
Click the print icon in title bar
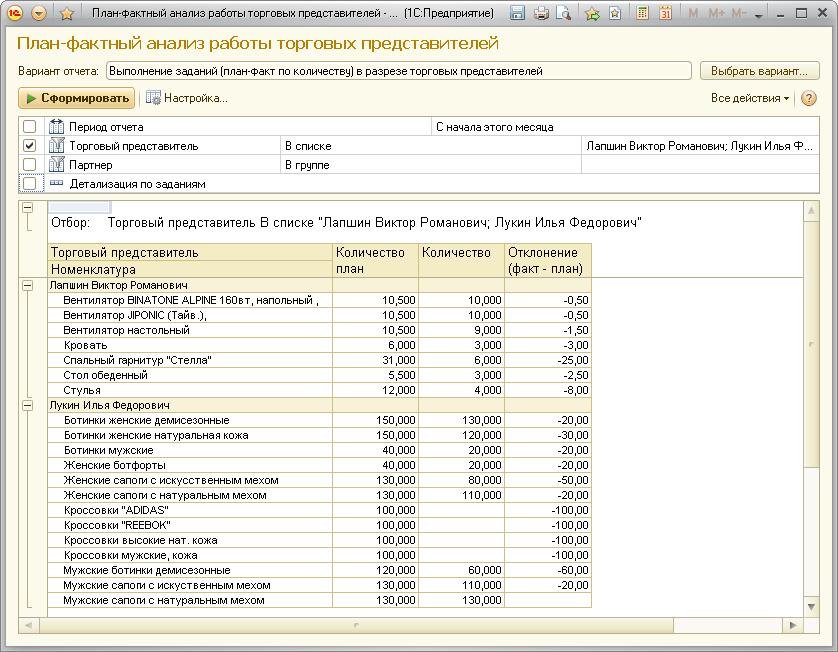pos(541,14)
